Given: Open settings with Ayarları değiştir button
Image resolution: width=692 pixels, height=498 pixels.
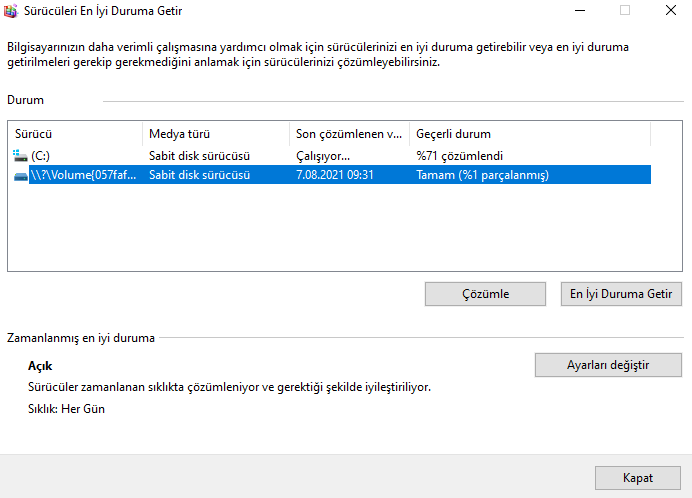Looking at the screenshot, I should click(608, 365).
